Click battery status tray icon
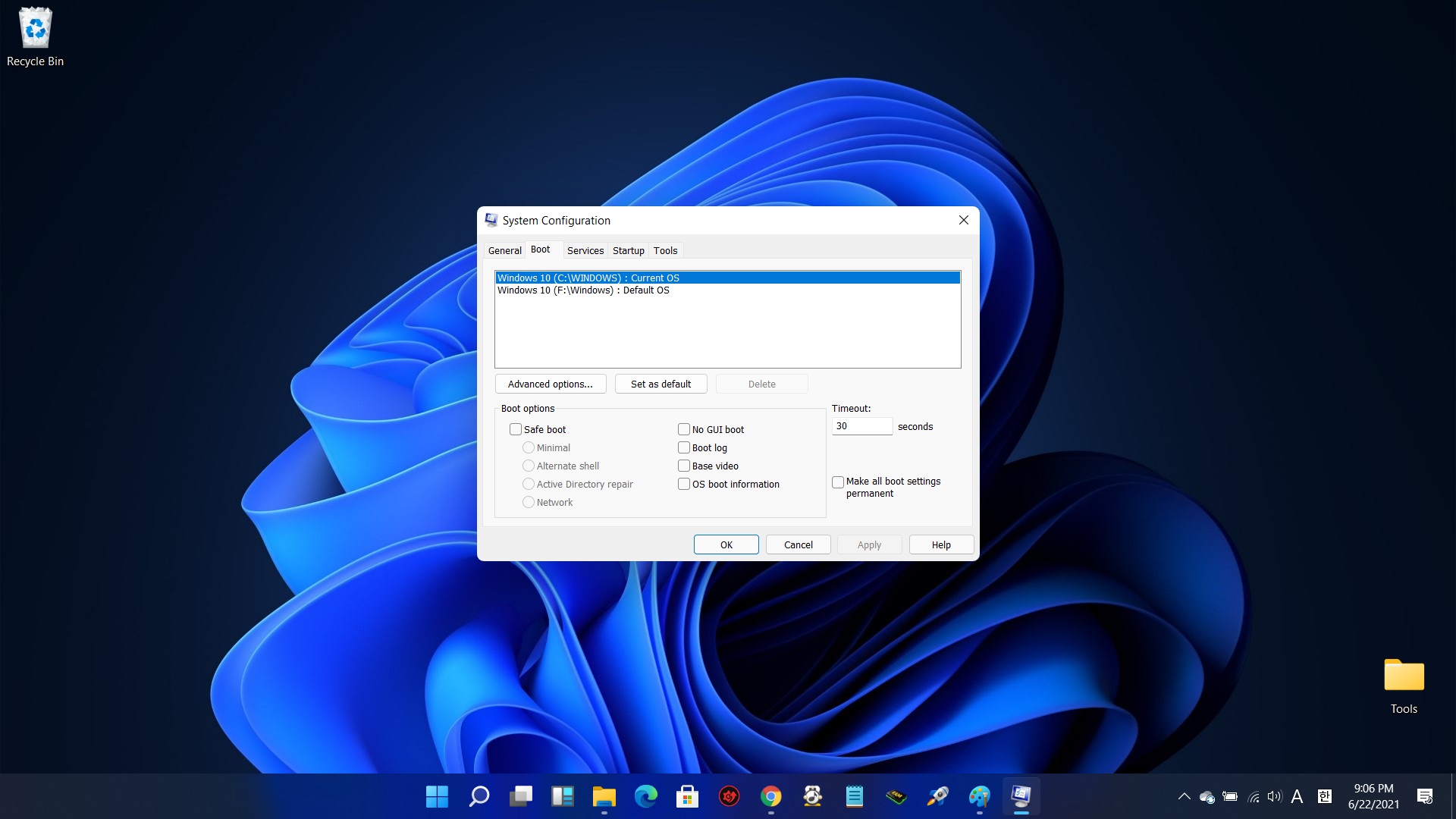This screenshot has width=1456, height=819. (1230, 796)
